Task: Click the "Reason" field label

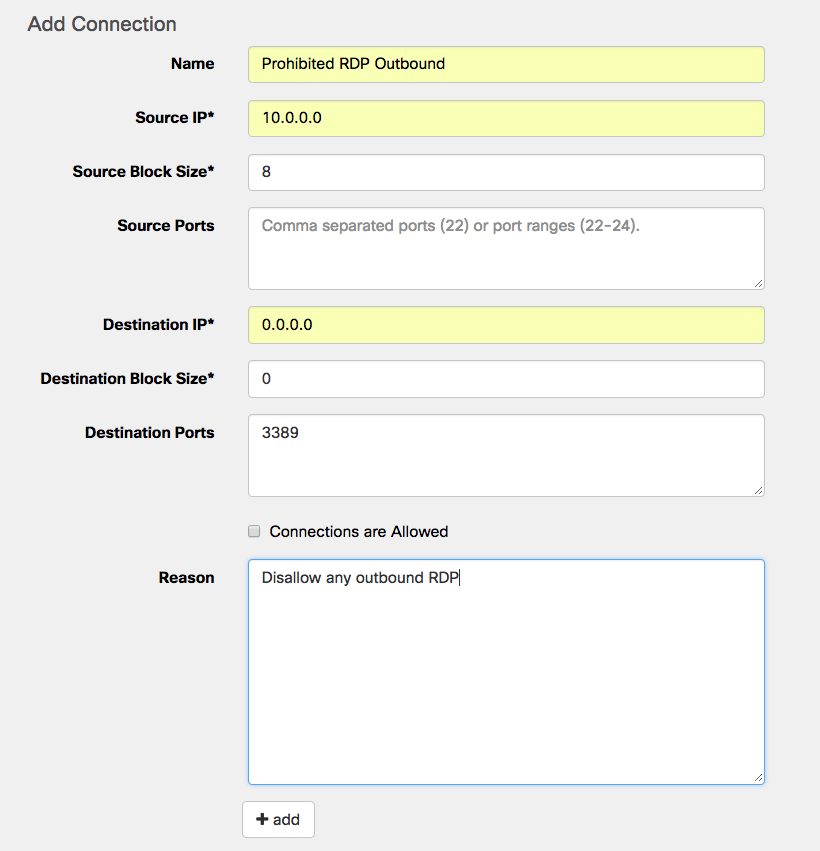Action: [187, 578]
